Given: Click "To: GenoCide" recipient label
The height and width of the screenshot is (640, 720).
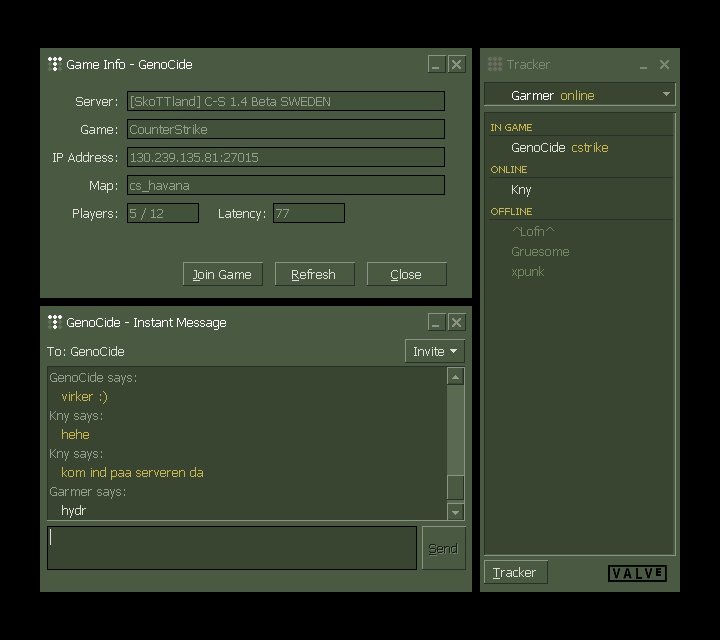Looking at the screenshot, I should tap(85, 352).
